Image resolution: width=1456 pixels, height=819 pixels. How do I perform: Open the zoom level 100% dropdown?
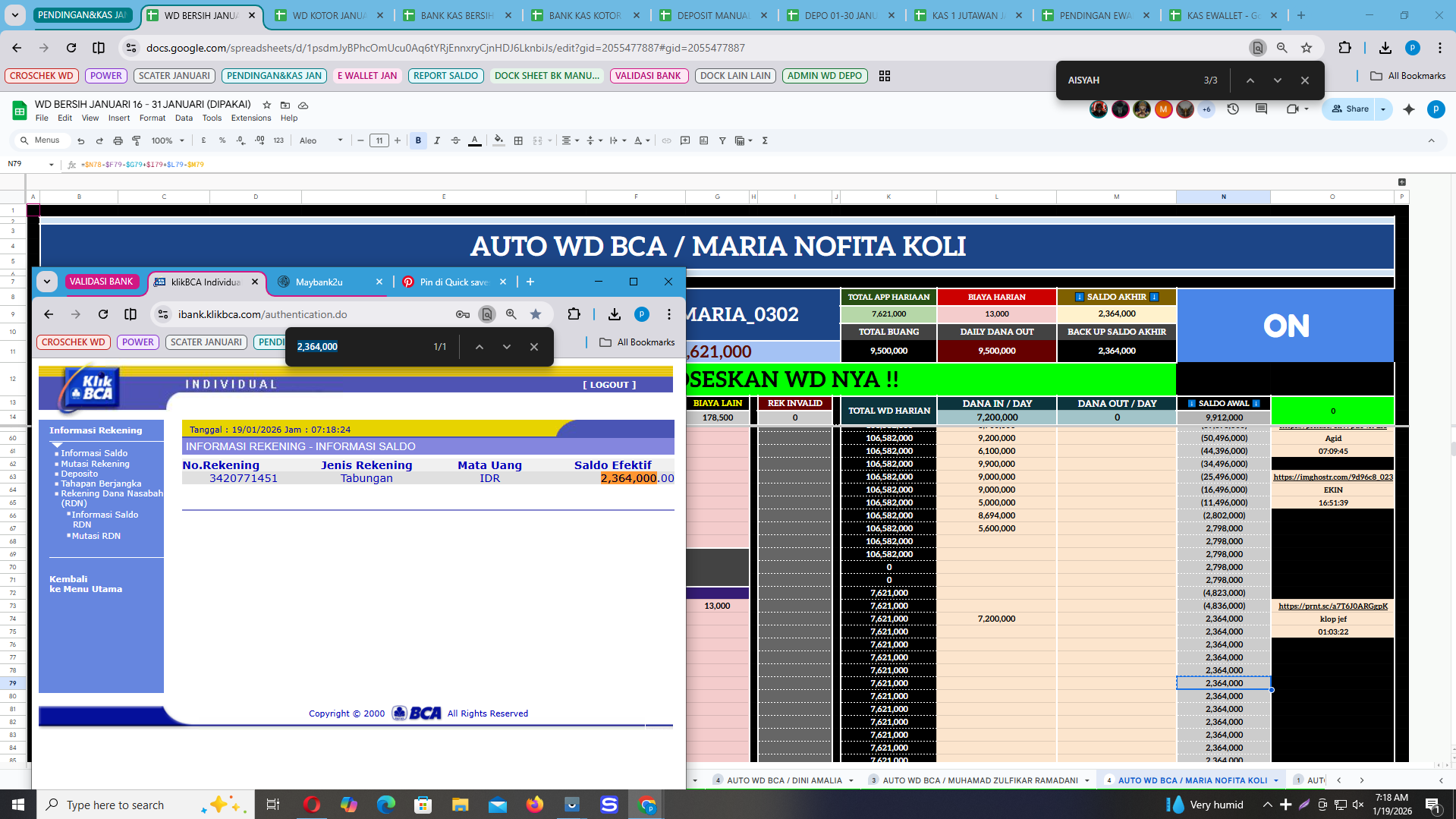[168, 140]
